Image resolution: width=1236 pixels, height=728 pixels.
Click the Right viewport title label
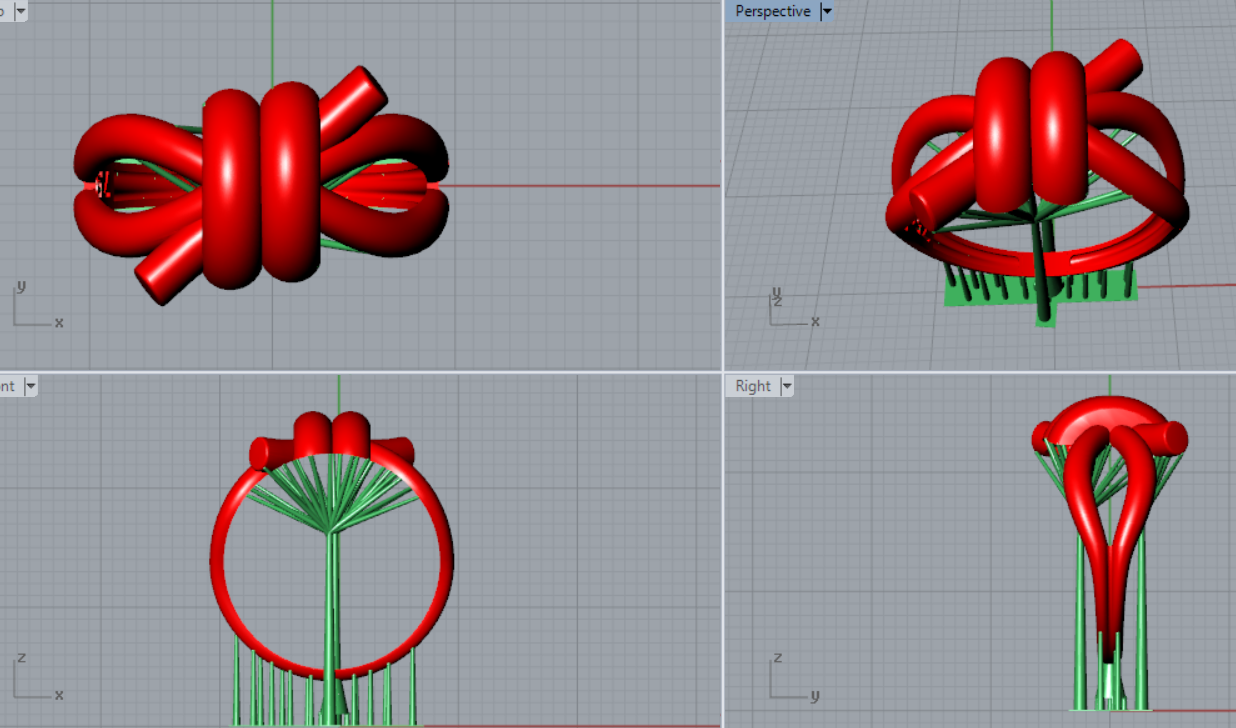pyautogui.click(x=753, y=386)
